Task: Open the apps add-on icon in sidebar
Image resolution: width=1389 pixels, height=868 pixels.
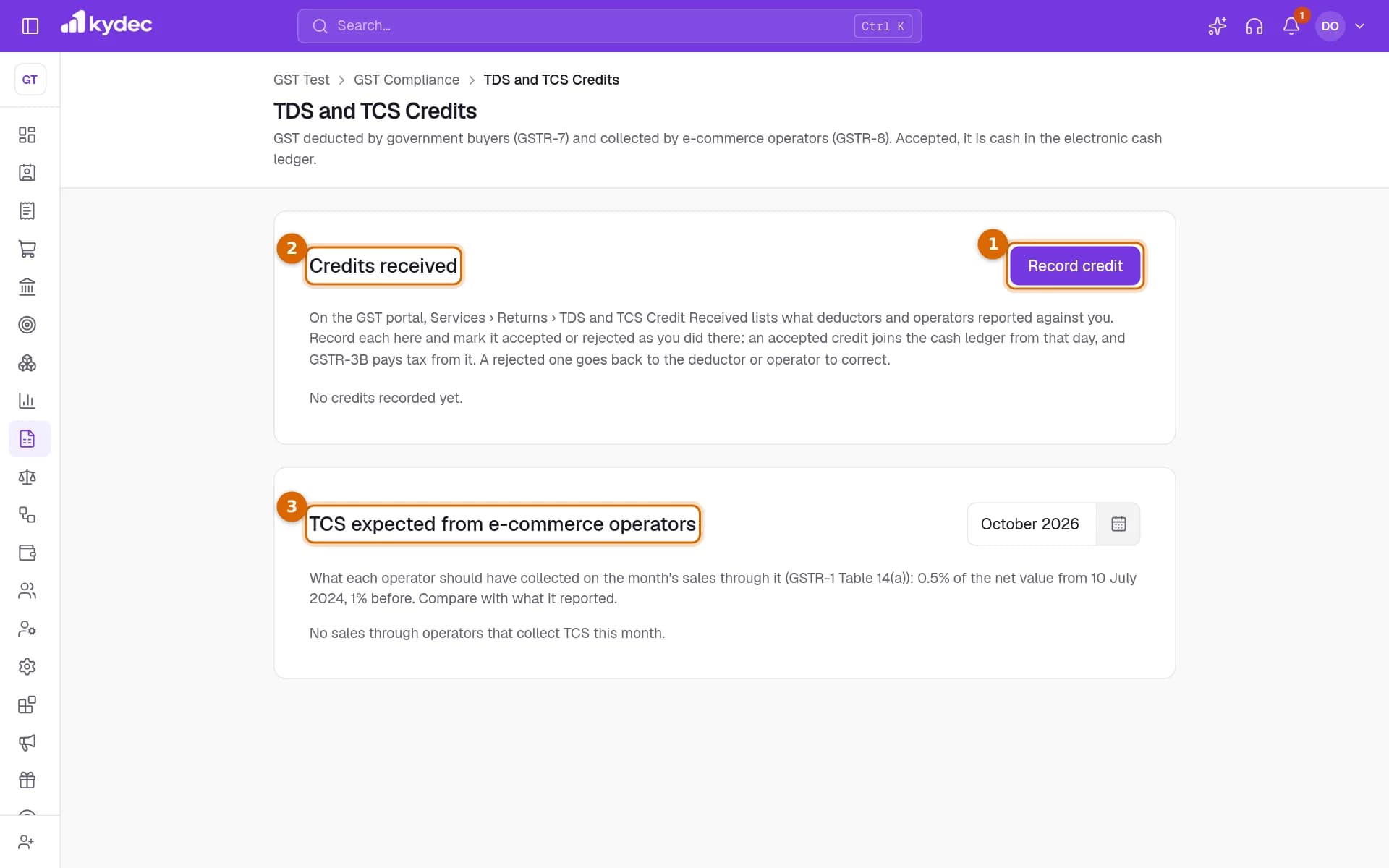Action: tap(27, 705)
